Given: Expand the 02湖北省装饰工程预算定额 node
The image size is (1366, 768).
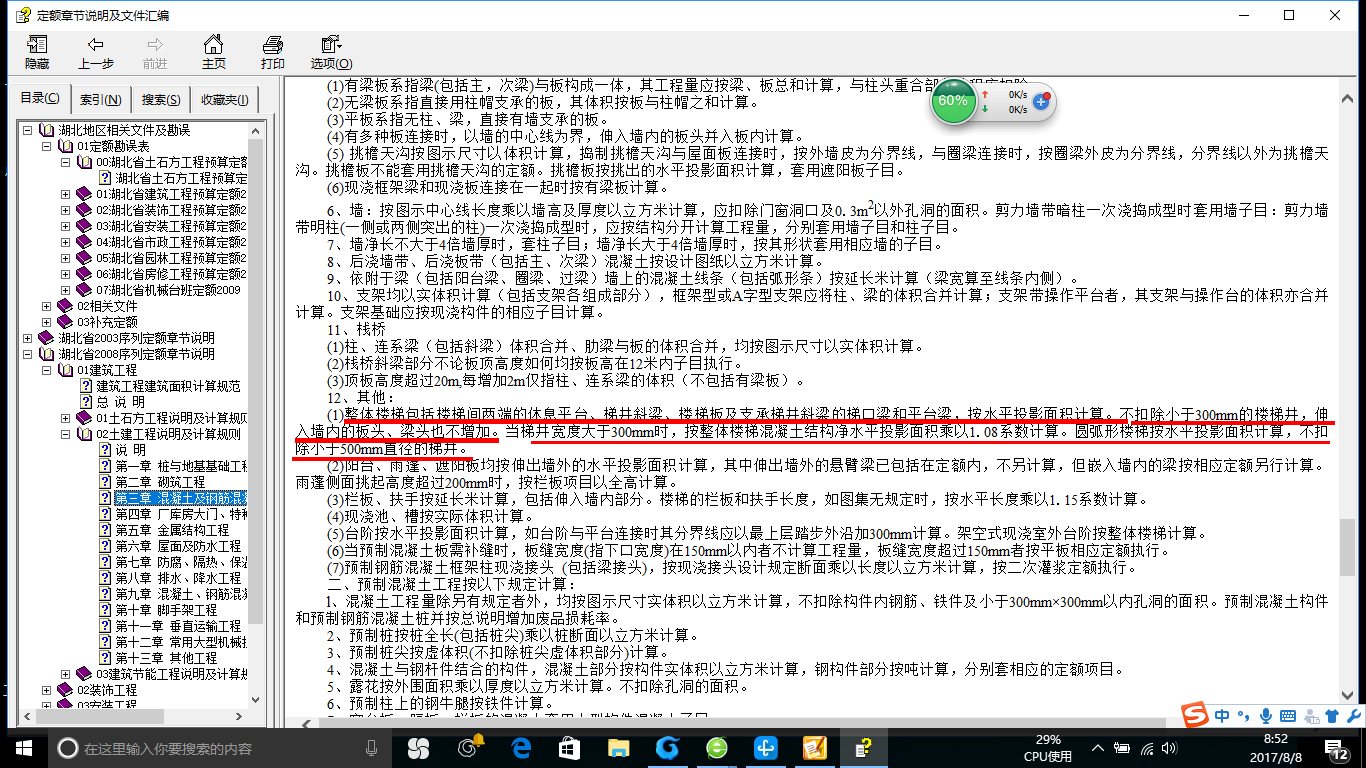Looking at the screenshot, I should (x=64, y=210).
